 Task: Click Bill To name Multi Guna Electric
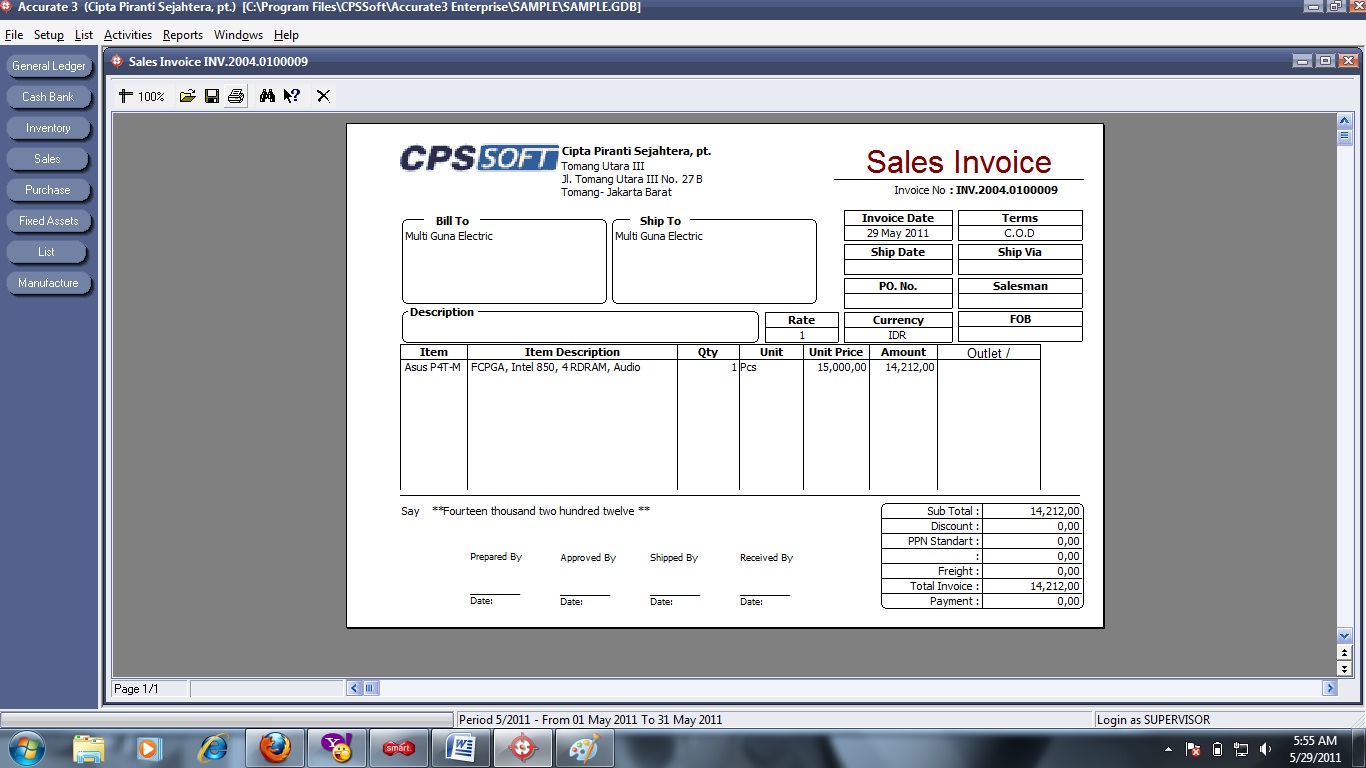pyautogui.click(x=449, y=236)
